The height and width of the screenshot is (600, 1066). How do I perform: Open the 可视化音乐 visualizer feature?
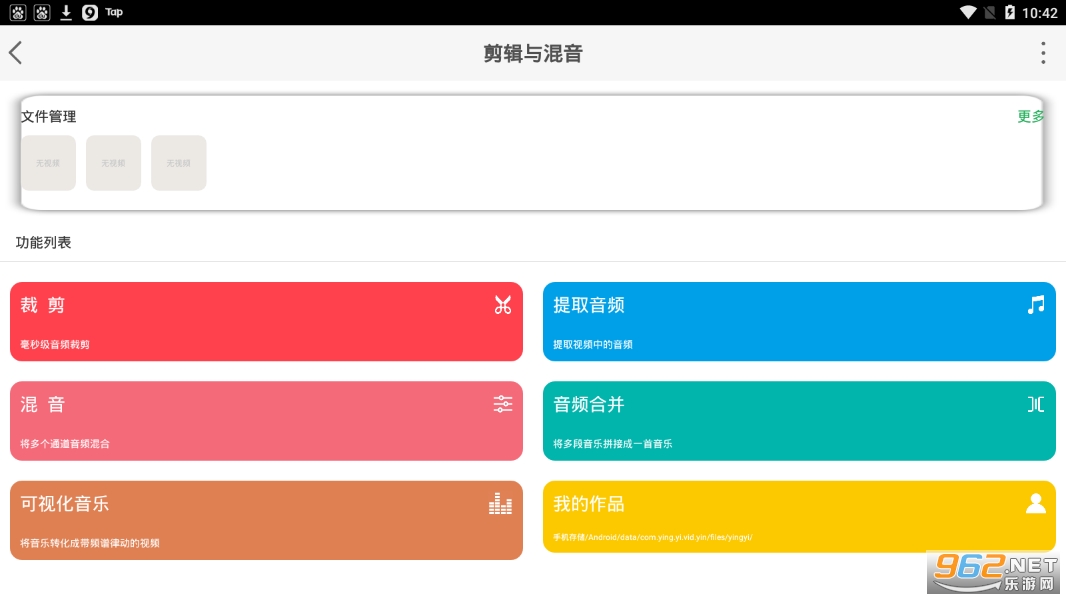click(266, 520)
